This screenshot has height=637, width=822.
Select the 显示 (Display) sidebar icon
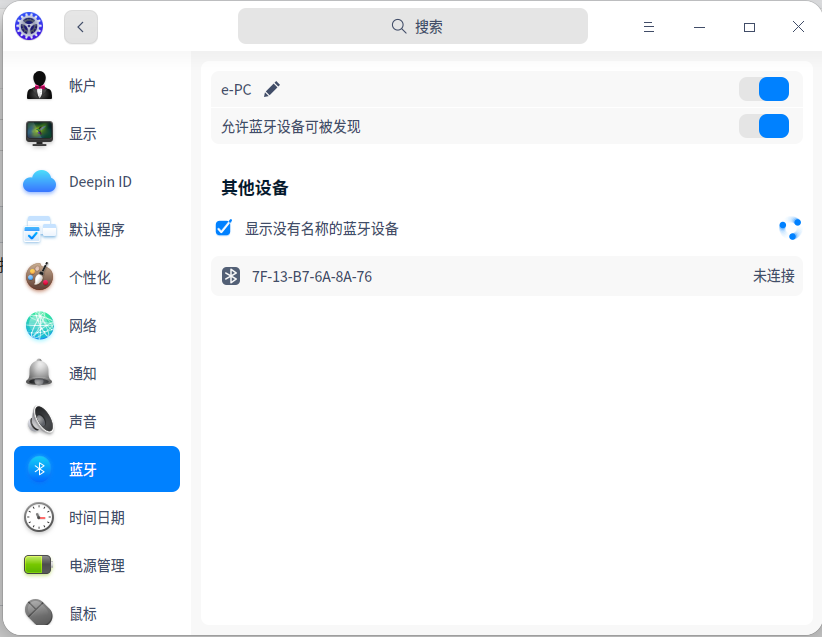click(x=38, y=133)
